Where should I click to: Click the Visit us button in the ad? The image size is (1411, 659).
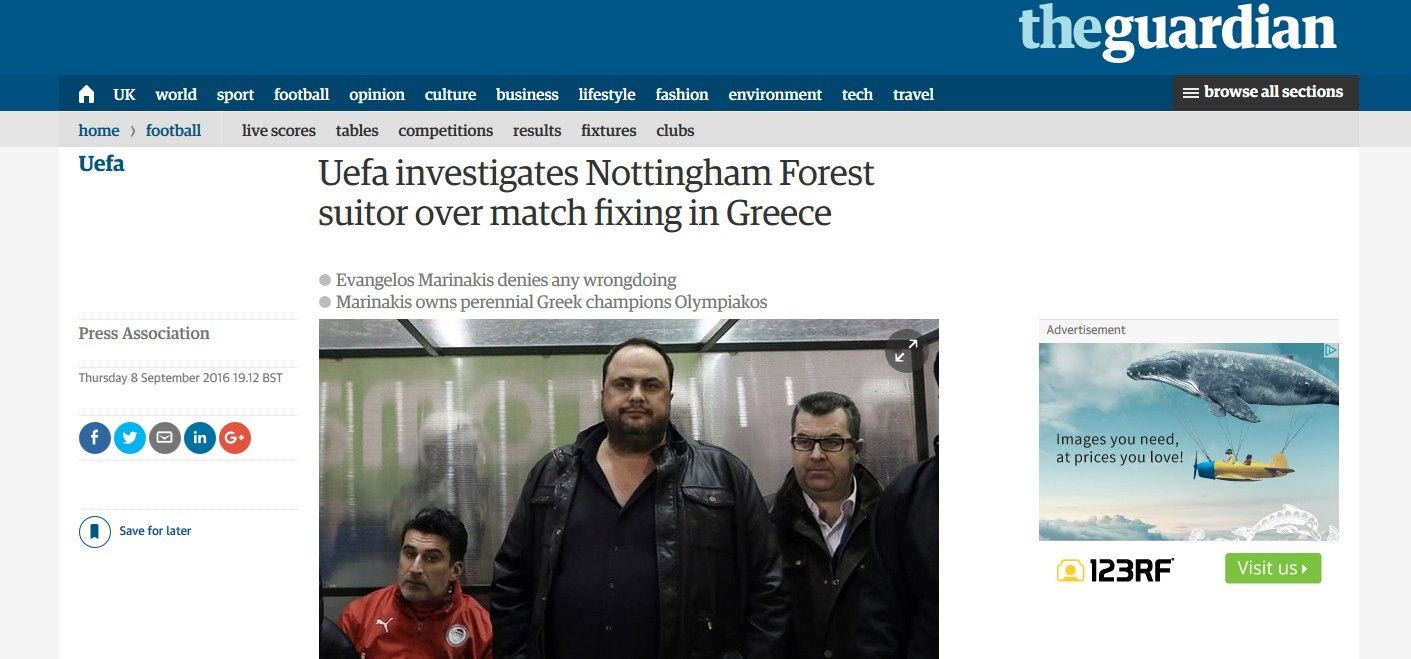(x=1273, y=568)
